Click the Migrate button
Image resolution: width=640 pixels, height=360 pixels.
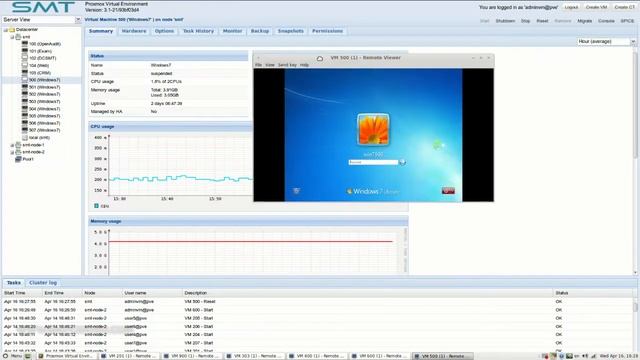(x=584, y=21)
